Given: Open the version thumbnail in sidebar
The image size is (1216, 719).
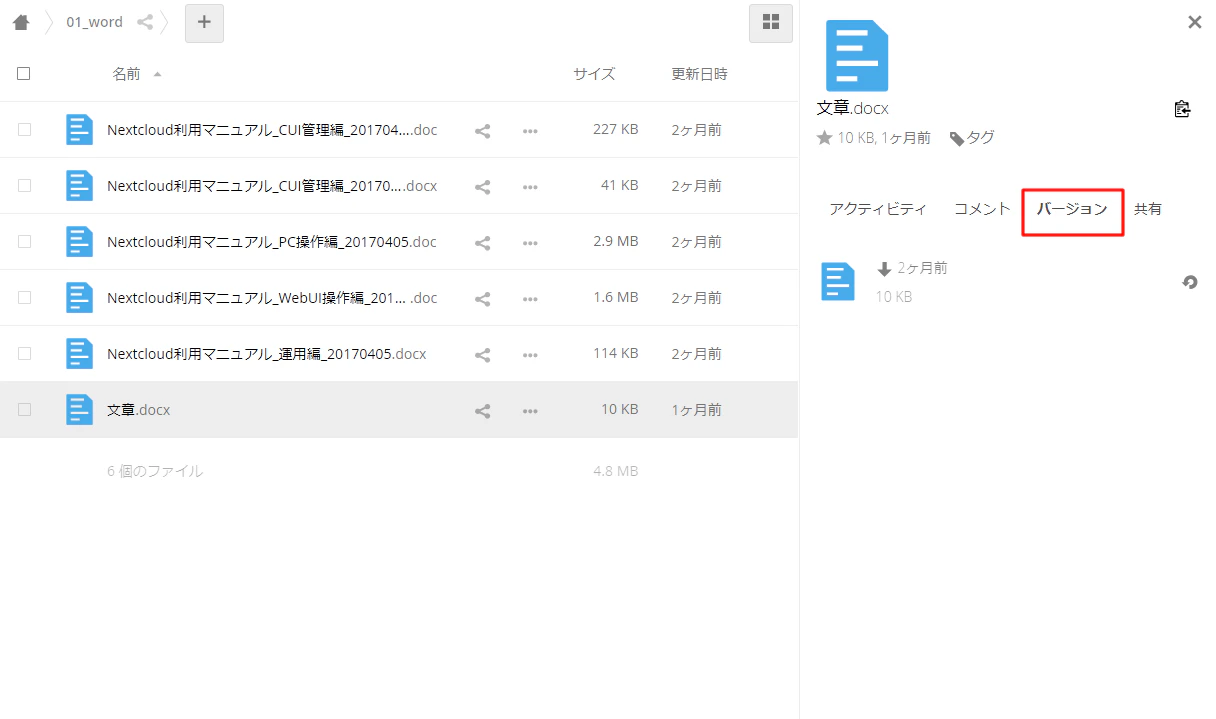Looking at the screenshot, I should coord(838,282).
